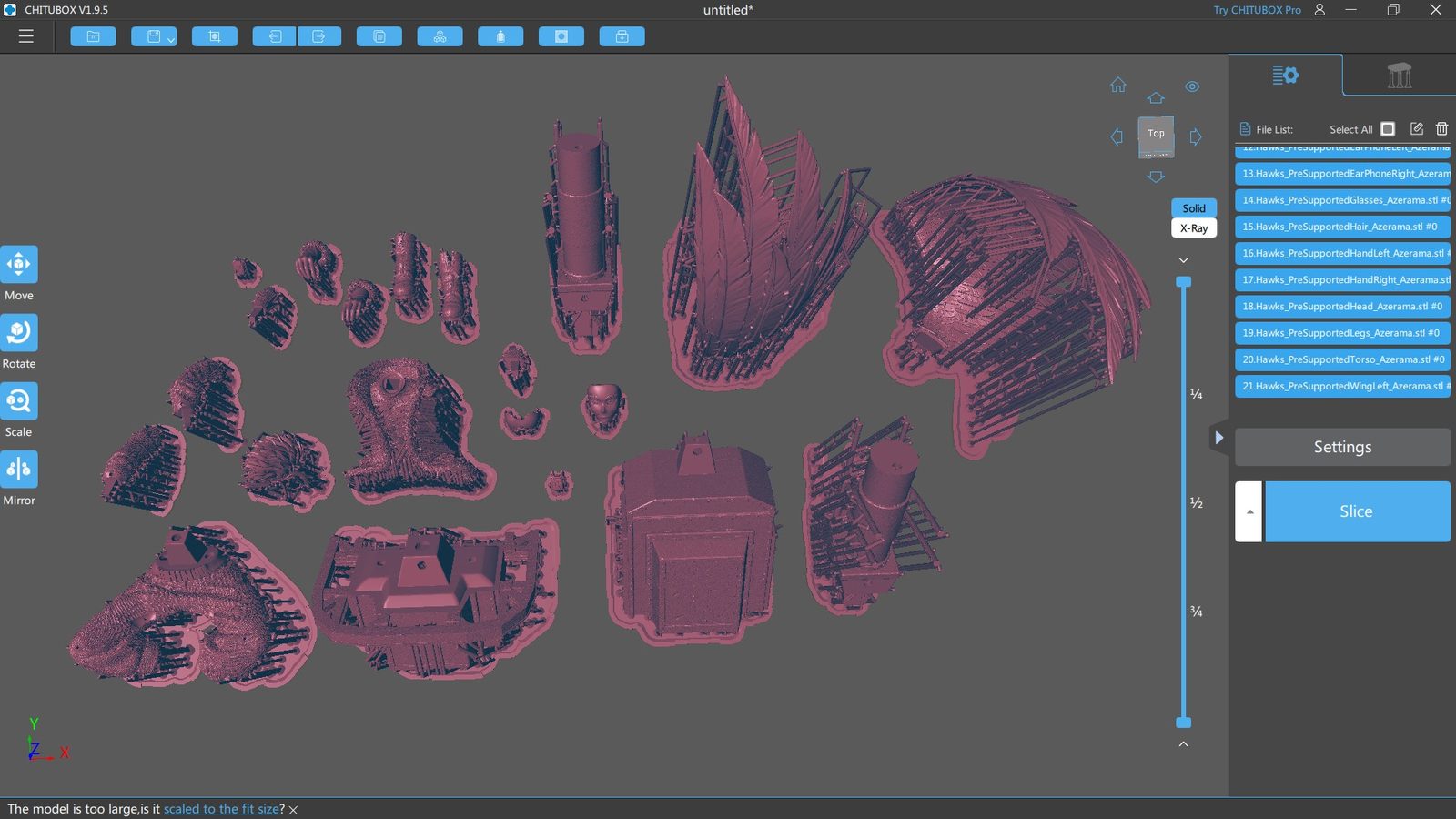Click the open file folder toolbar icon
Screen dimensions: 1456x819
tap(93, 36)
